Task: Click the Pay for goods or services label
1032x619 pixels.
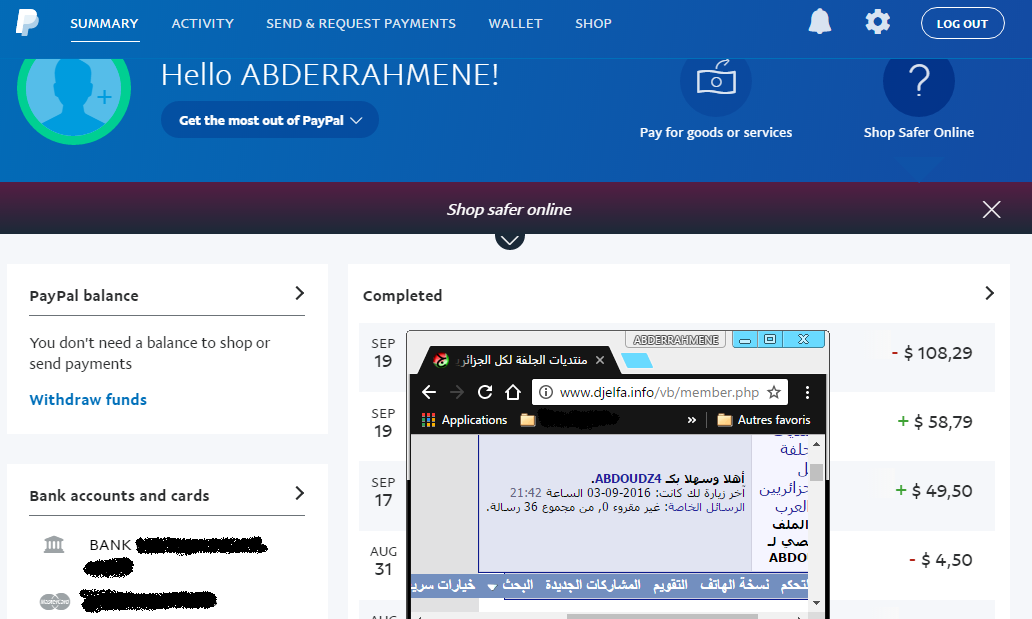Action: tap(716, 132)
